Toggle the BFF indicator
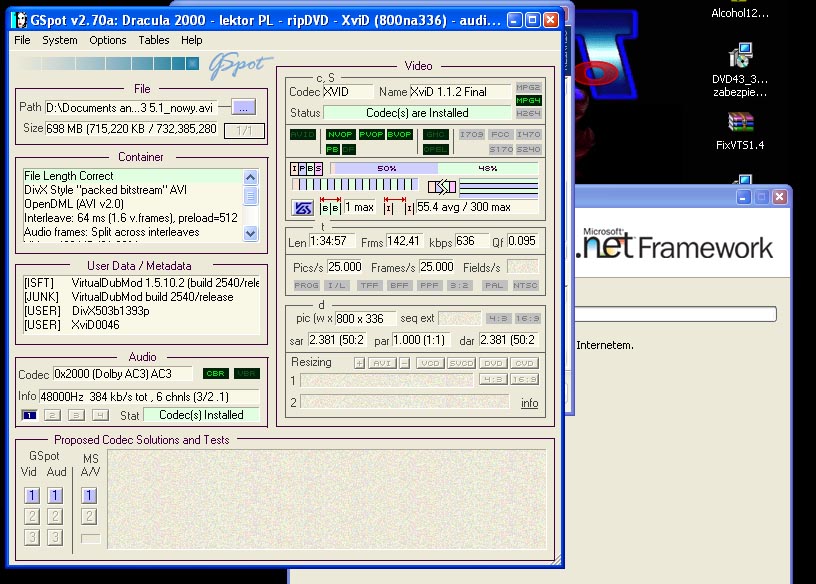 pyautogui.click(x=399, y=285)
